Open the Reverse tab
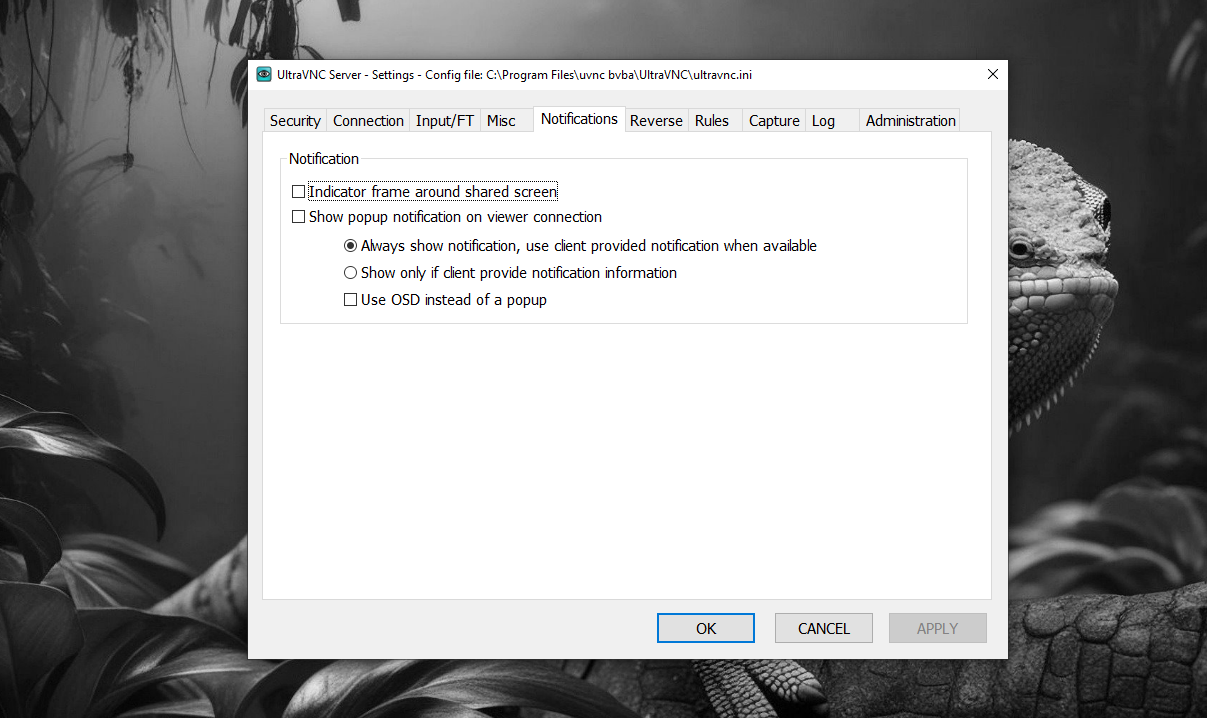The height and width of the screenshot is (718, 1207). (x=656, y=121)
